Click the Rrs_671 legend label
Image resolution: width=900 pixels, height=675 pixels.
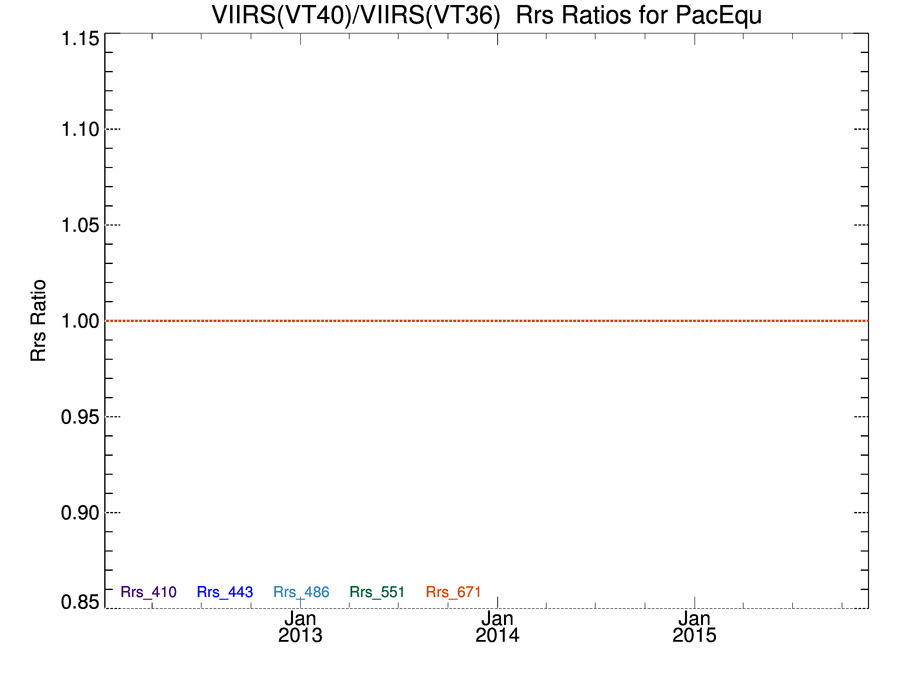pyautogui.click(x=453, y=592)
